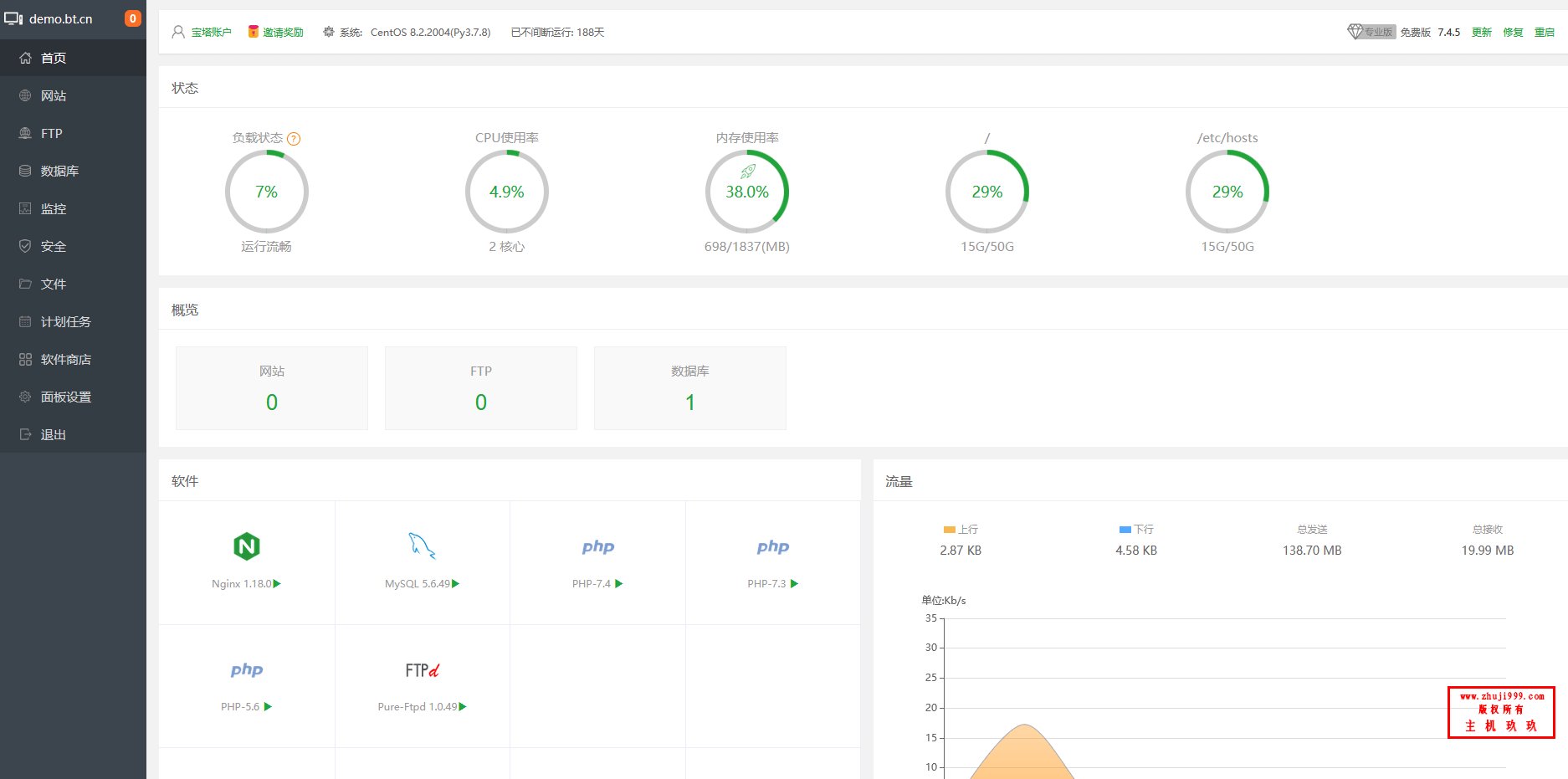This screenshot has width=1568, height=779.
Task: Click the shield icon beside 安全
Action: click(x=25, y=246)
